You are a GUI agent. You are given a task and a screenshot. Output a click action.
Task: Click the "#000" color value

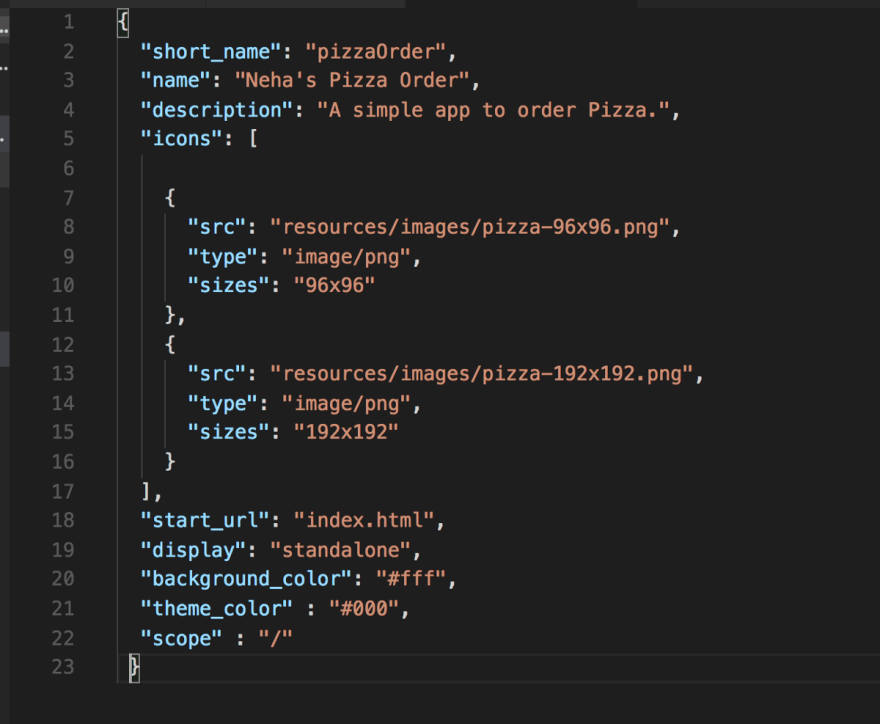[364, 609]
